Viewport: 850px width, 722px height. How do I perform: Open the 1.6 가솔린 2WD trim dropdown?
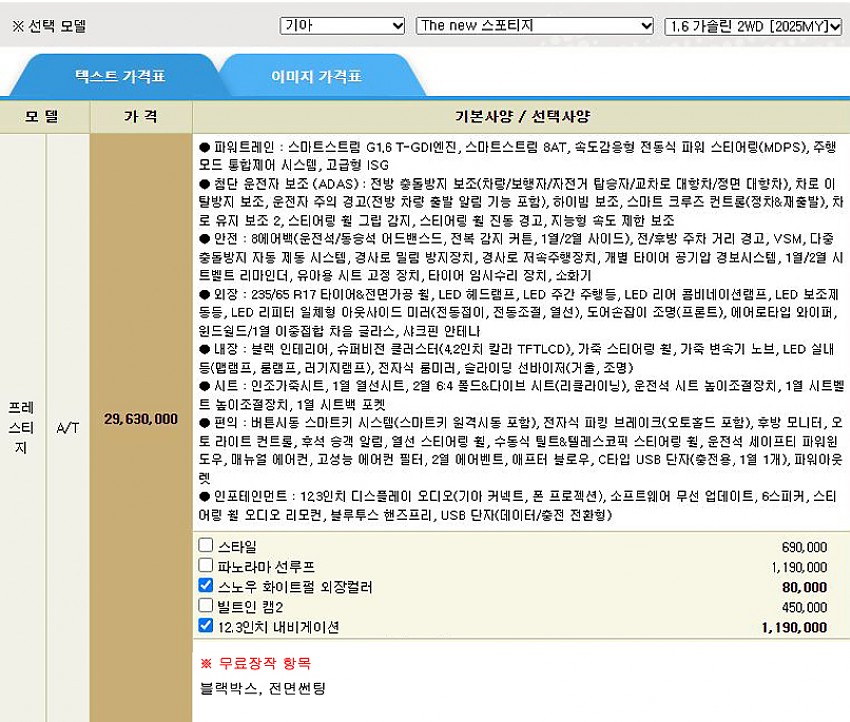(753, 26)
